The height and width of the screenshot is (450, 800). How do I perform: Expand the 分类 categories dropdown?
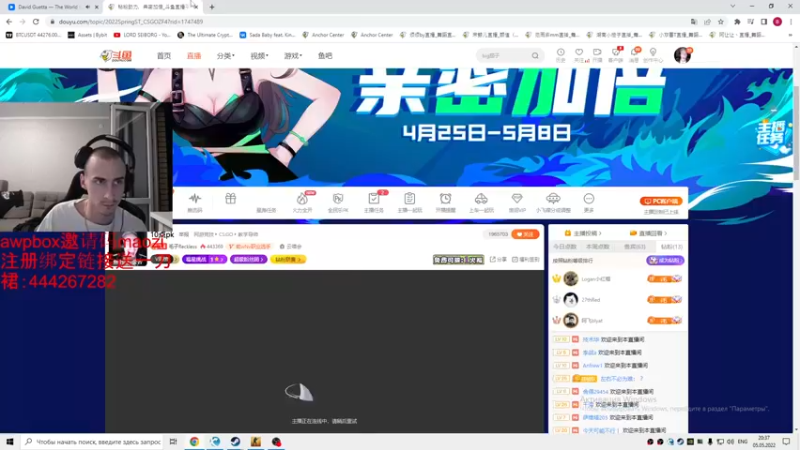click(226, 56)
